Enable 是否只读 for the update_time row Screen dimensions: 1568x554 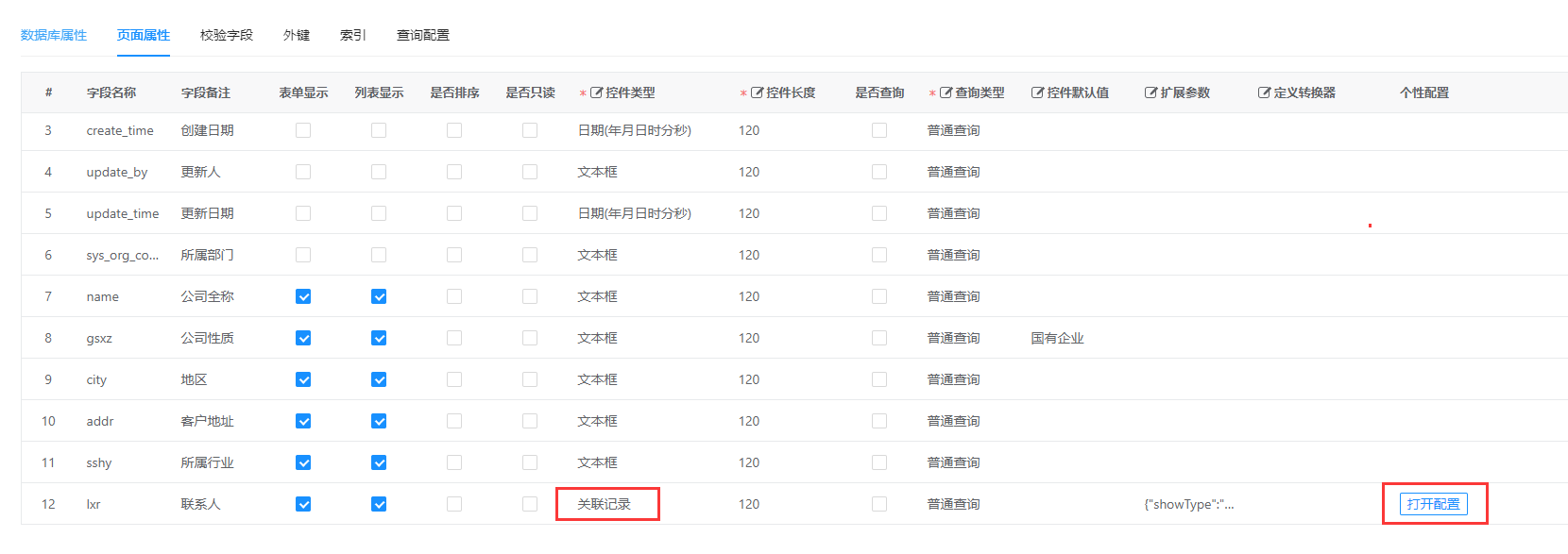pyautogui.click(x=530, y=213)
